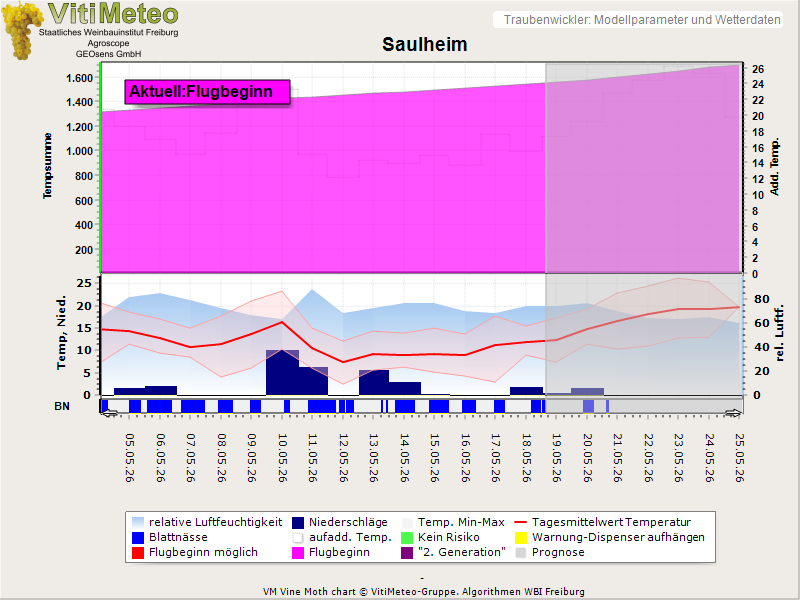Click the date label 22.05.26
800x600 pixels.
pyautogui.click(x=648, y=458)
